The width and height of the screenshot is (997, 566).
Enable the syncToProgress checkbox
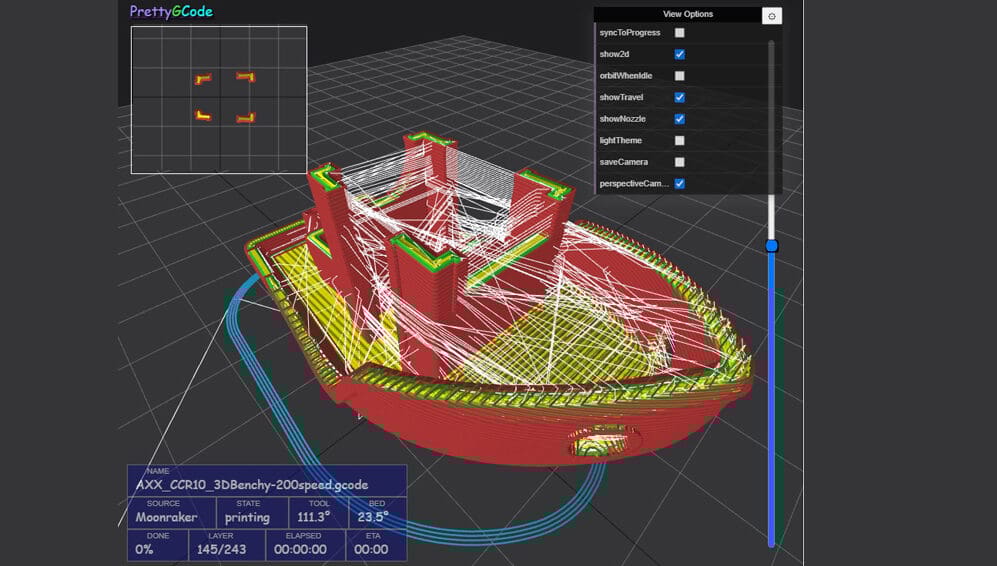pos(680,32)
